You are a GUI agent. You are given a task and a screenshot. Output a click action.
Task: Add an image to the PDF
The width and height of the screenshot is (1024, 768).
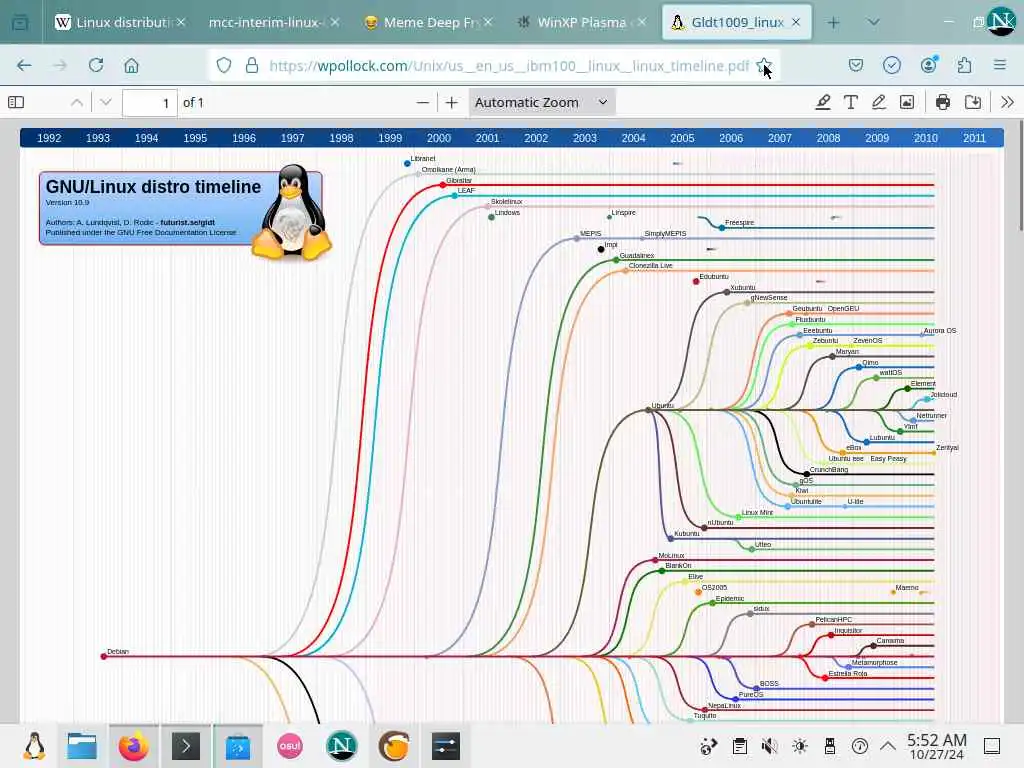click(x=907, y=103)
